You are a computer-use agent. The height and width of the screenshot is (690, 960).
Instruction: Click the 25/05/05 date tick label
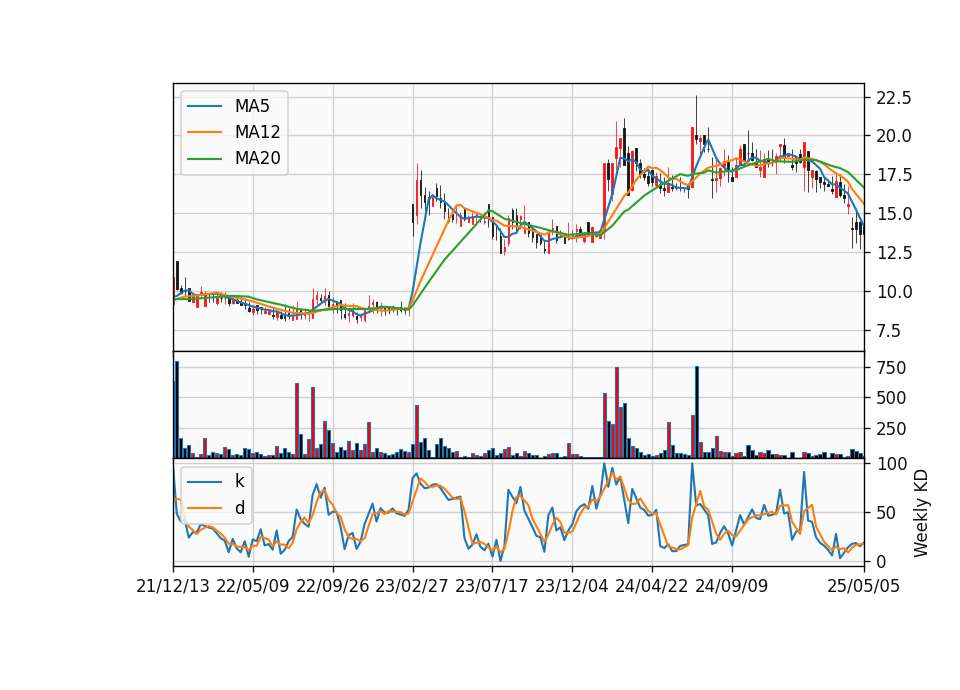click(864, 587)
